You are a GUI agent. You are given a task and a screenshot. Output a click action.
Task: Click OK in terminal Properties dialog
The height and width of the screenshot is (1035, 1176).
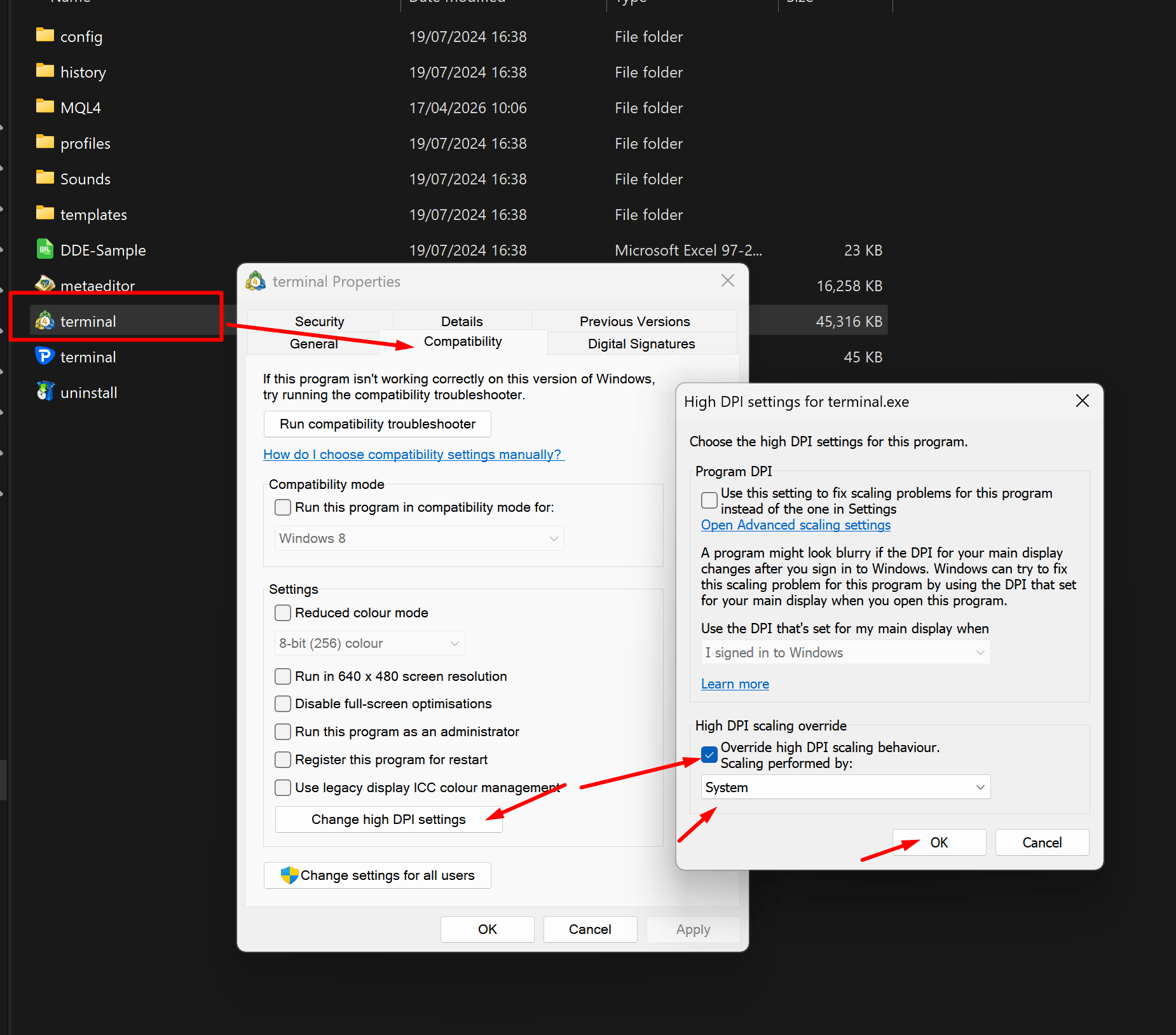click(488, 929)
